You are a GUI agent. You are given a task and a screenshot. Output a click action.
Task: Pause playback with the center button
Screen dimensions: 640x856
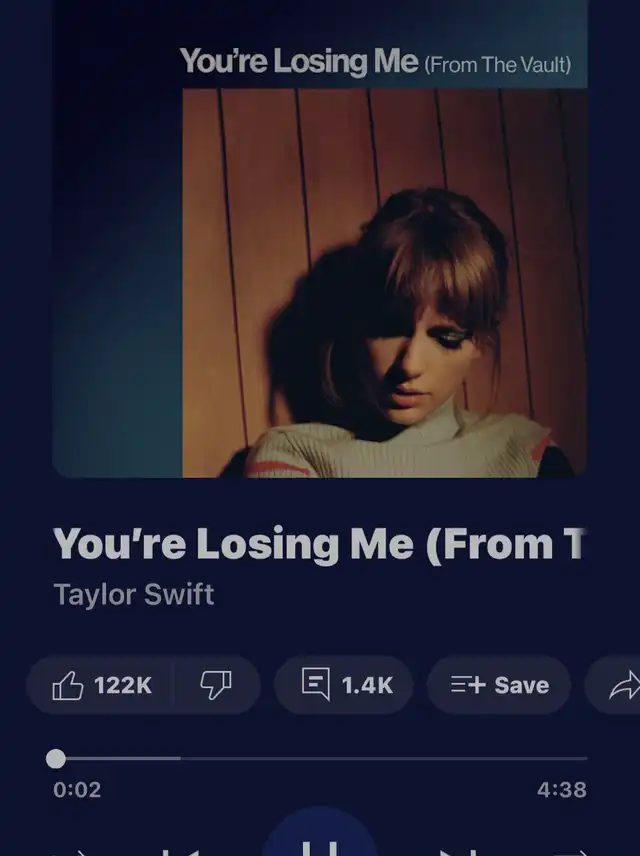(321, 833)
